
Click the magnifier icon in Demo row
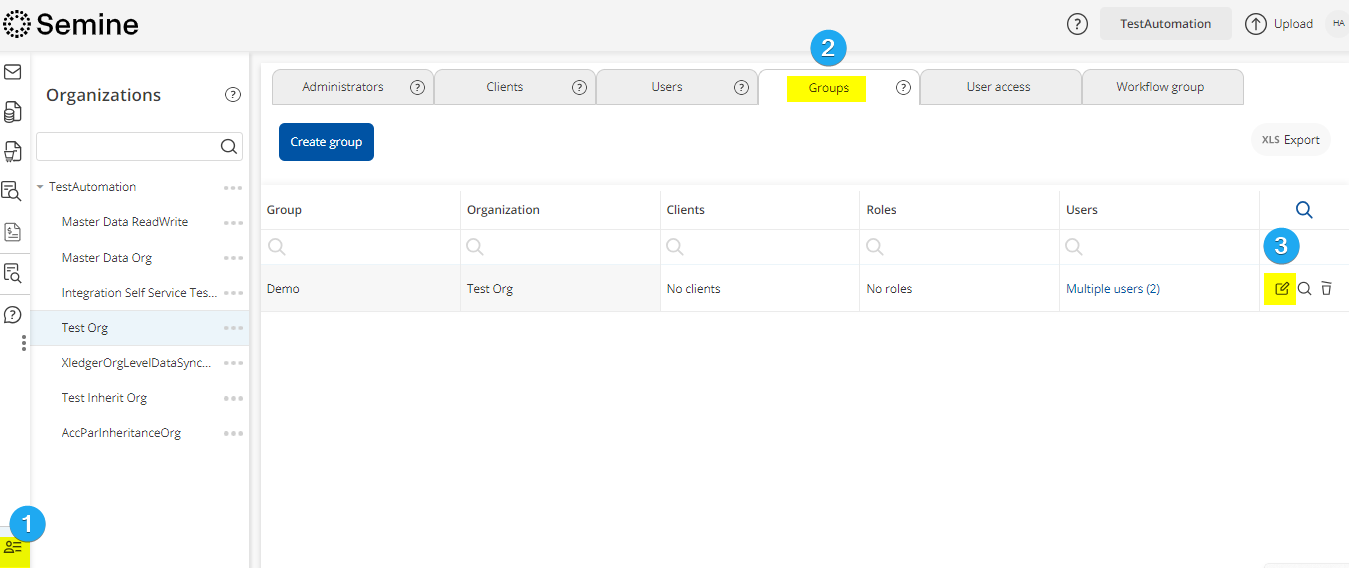[1304, 289]
